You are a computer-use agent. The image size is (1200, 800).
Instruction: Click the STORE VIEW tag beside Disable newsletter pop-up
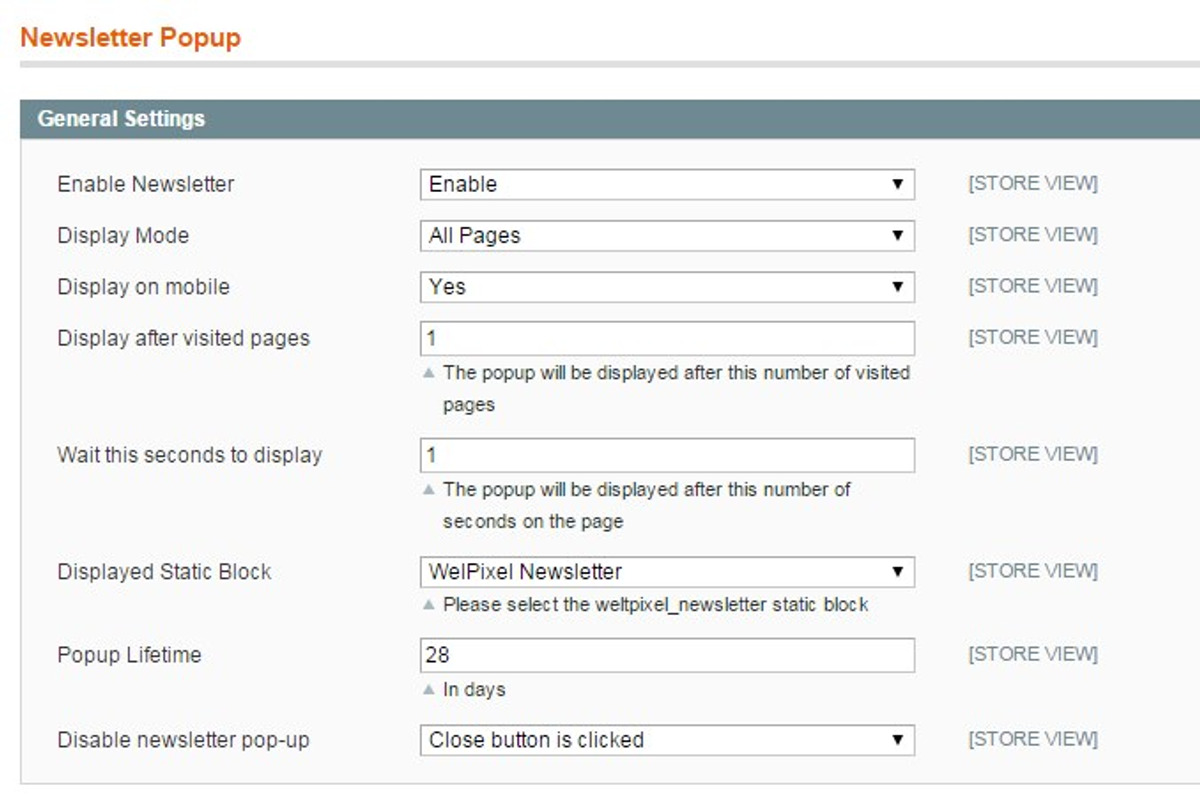pos(1033,739)
